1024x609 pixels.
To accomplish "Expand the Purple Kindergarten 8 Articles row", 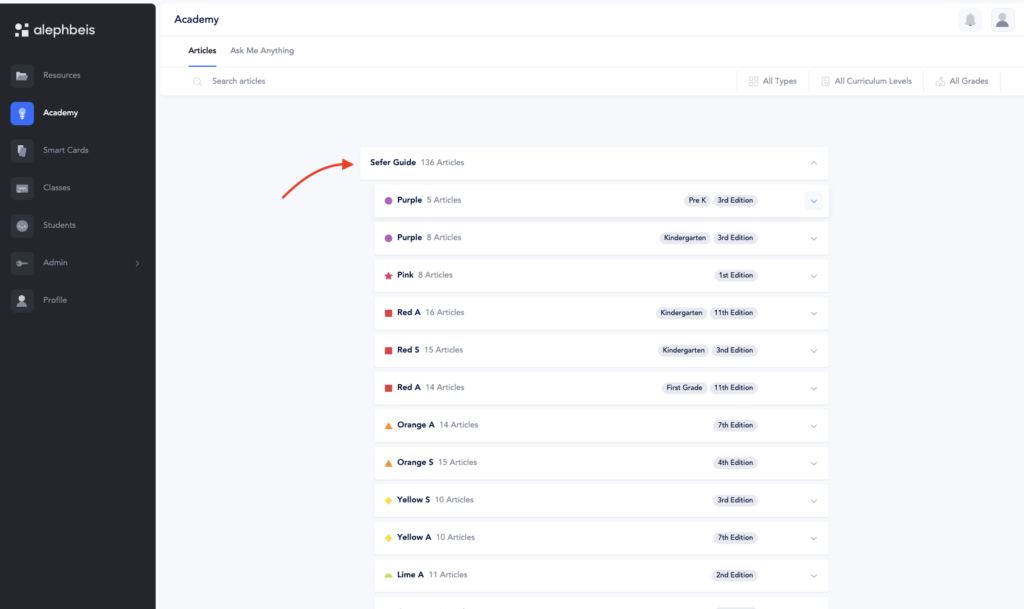I will [813, 238].
